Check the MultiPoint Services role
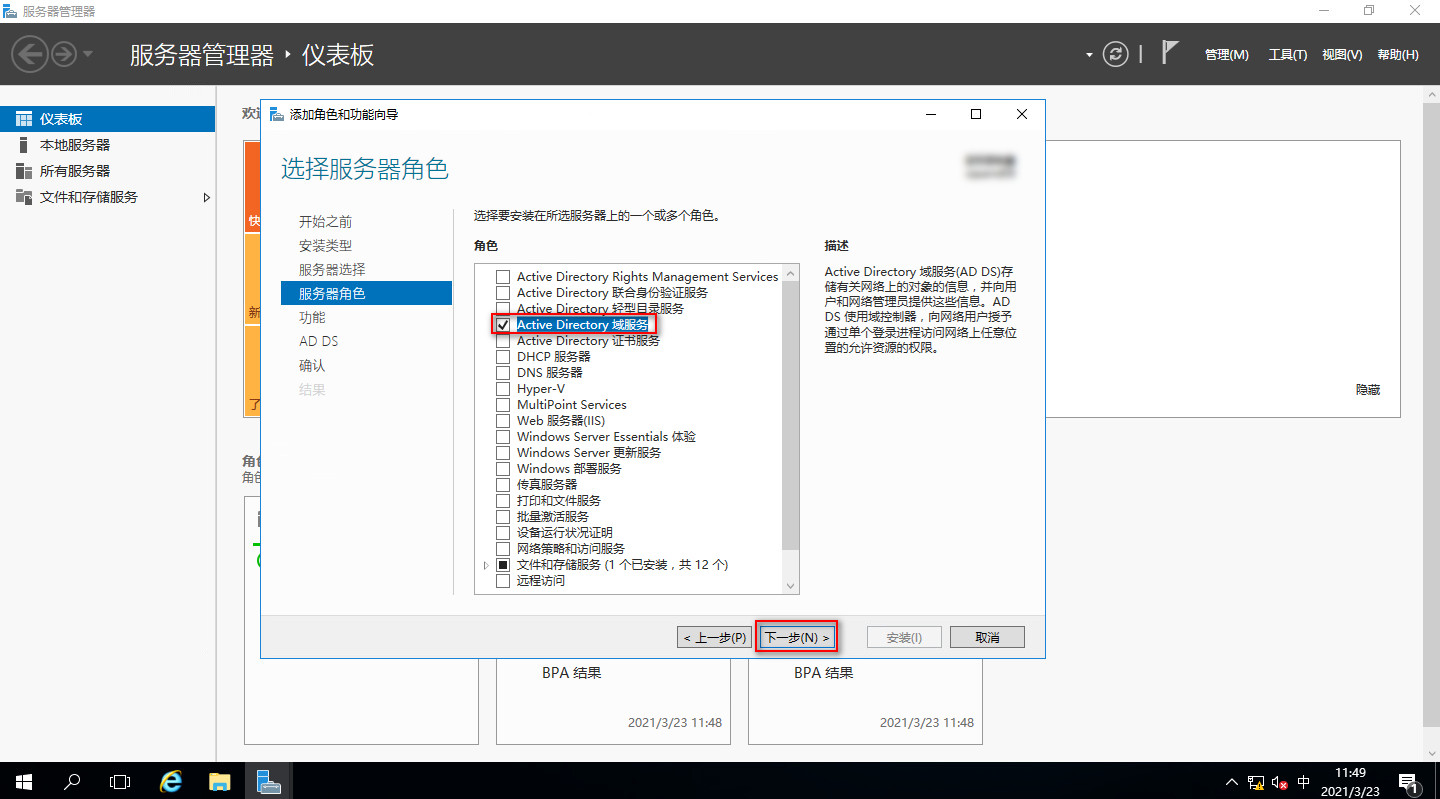 point(503,405)
